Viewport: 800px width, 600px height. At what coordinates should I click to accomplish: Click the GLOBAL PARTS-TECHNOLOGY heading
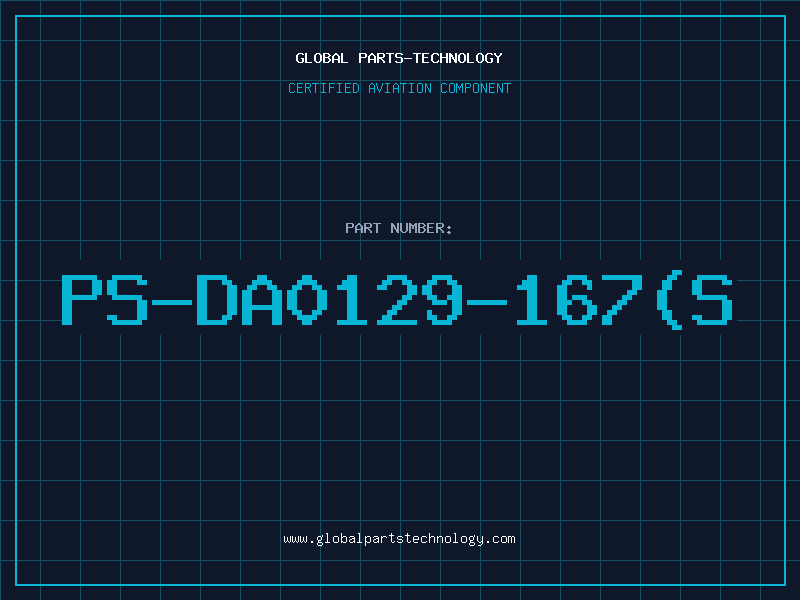[399, 58]
